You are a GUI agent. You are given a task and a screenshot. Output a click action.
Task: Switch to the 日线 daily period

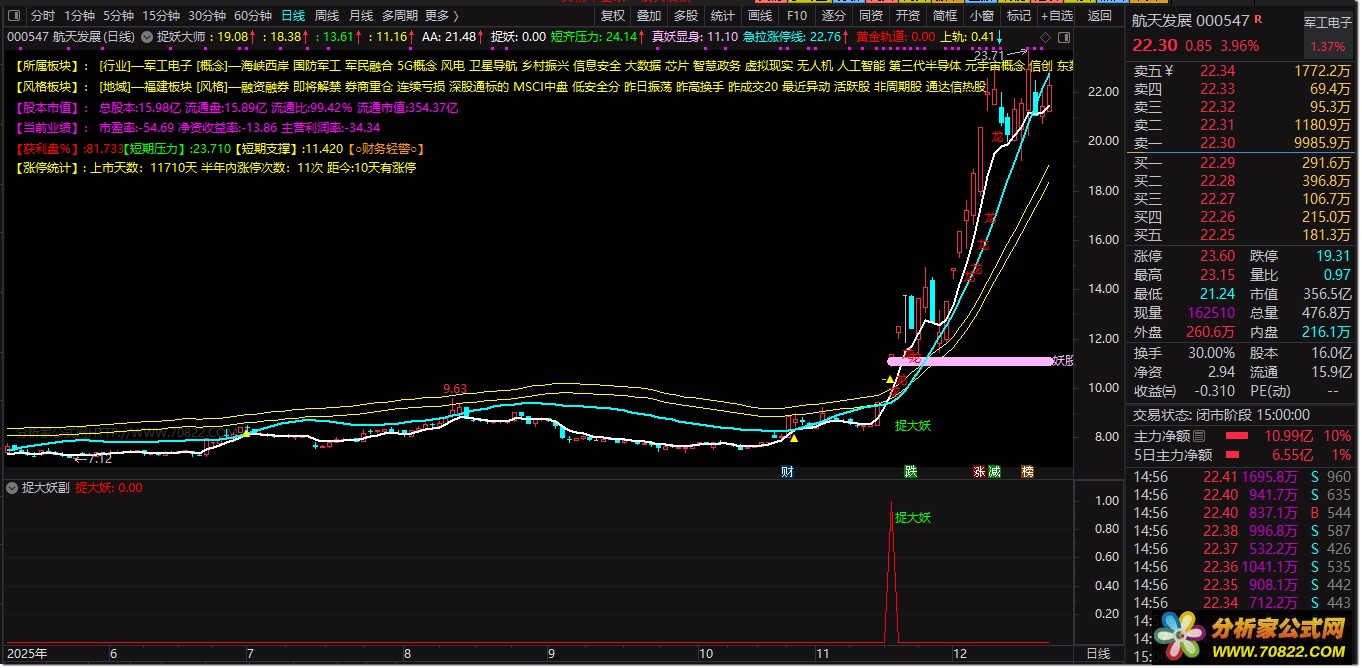click(293, 16)
